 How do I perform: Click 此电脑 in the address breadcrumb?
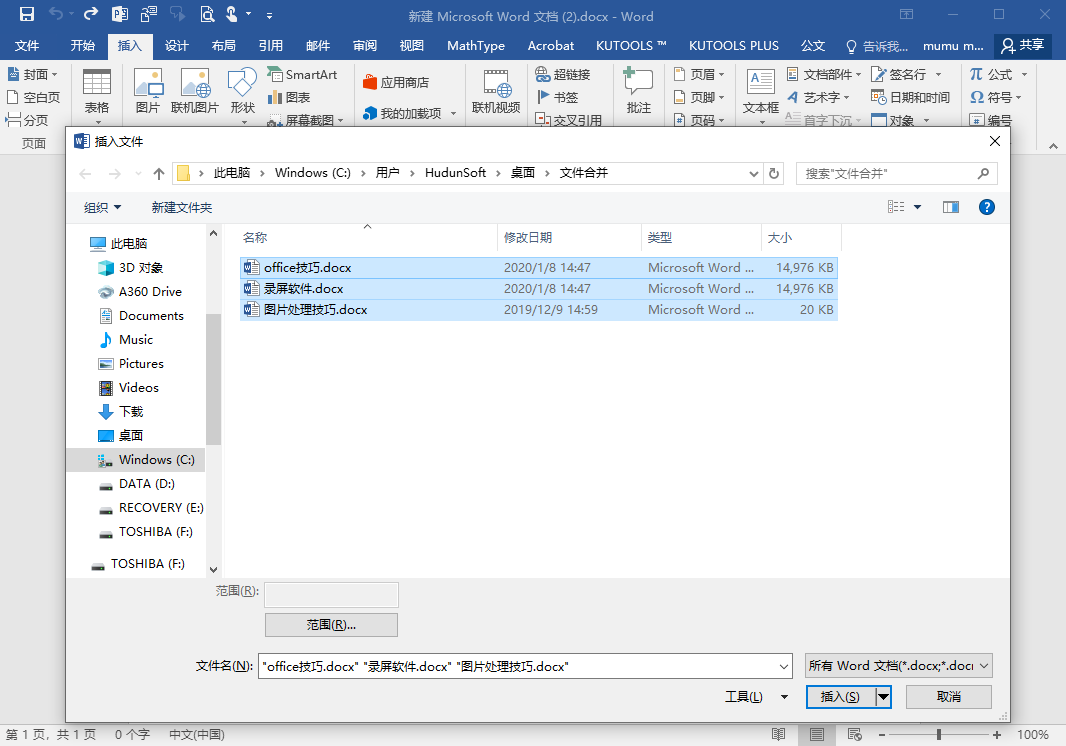click(232, 173)
